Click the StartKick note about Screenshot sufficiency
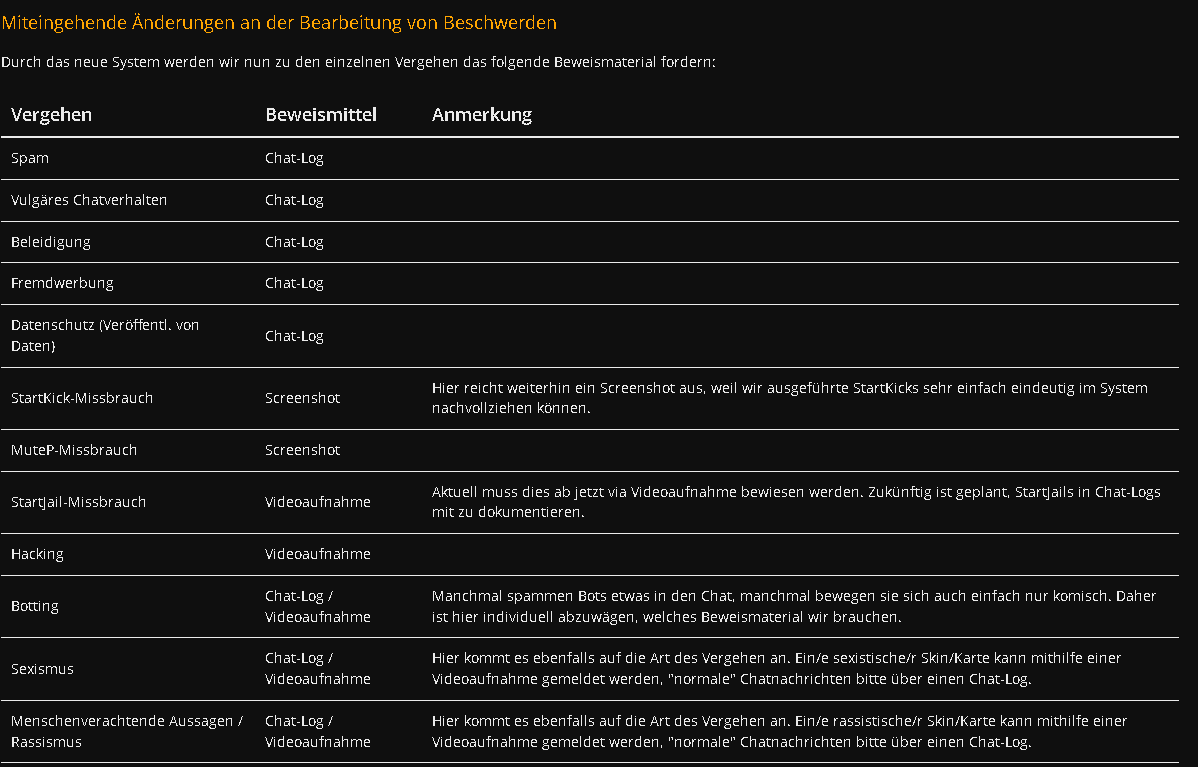The image size is (1198, 767). (789, 398)
